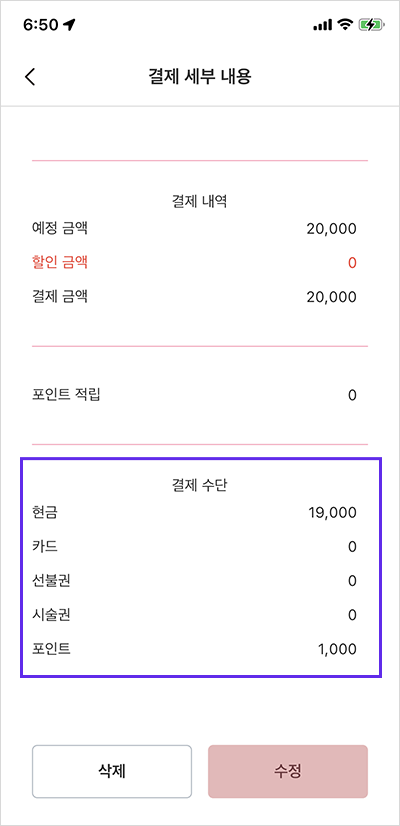Tap the 삭제 button
400x826 pixels.
[x=112, y=771]
